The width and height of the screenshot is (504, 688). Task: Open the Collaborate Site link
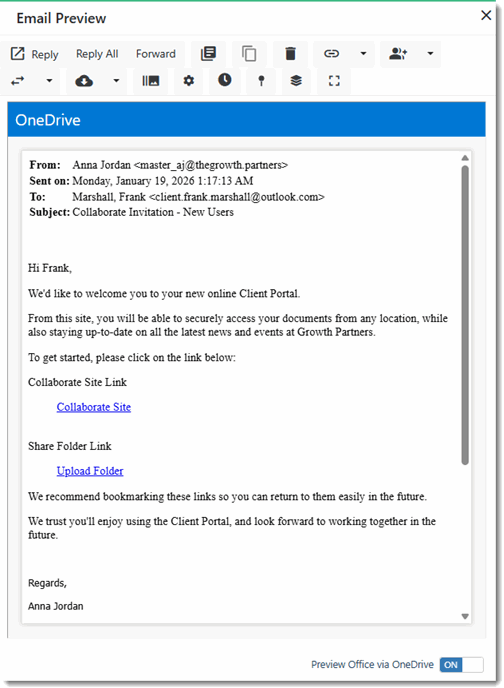(93, 407)
